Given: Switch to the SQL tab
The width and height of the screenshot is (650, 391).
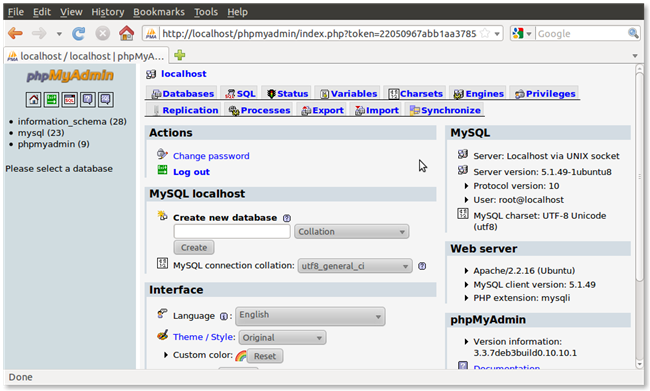Looking at the screenshot, I should point(240,94).
